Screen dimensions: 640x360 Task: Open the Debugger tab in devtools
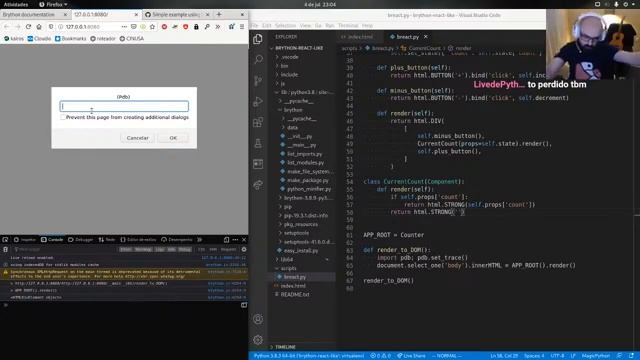point(80,240)
